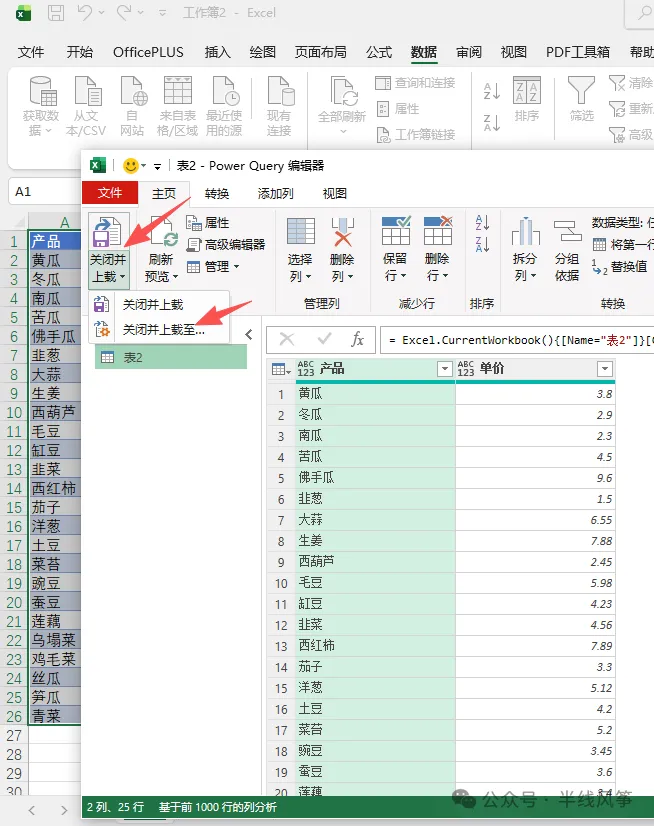Click 获取数据 in the Excel ribbon
654x826 pixels.
41,106
